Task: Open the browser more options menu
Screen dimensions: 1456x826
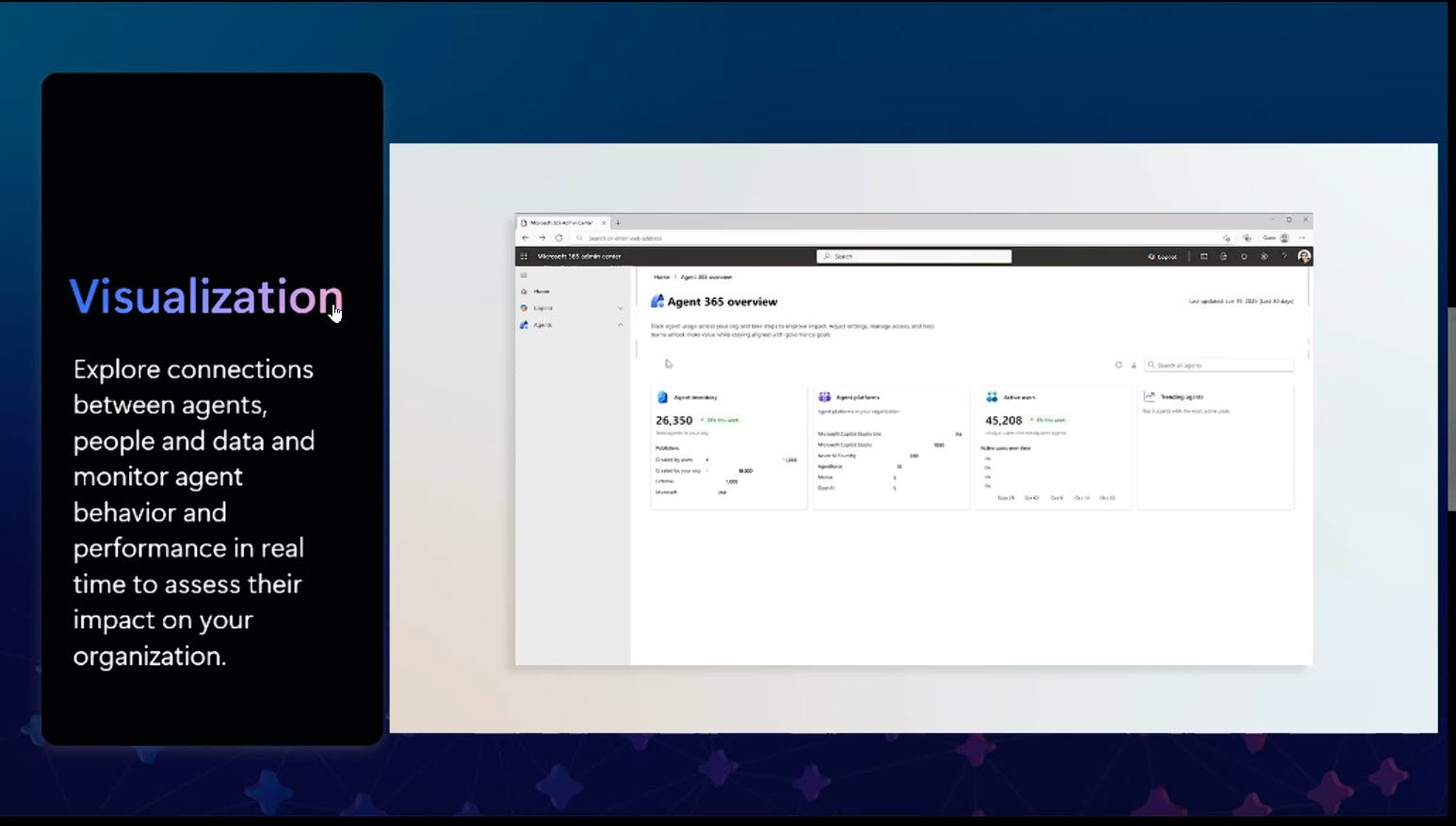Action: (x=1302, y=238)
